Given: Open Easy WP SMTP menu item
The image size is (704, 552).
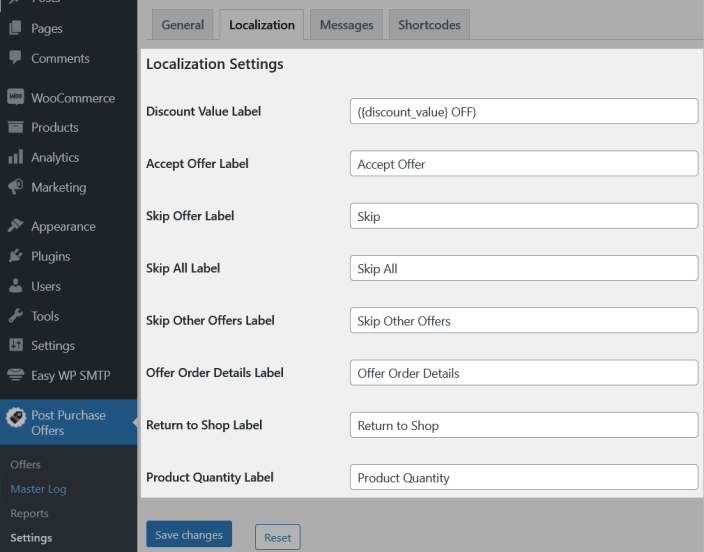Looking at the screenshot, I should (70, 375).
